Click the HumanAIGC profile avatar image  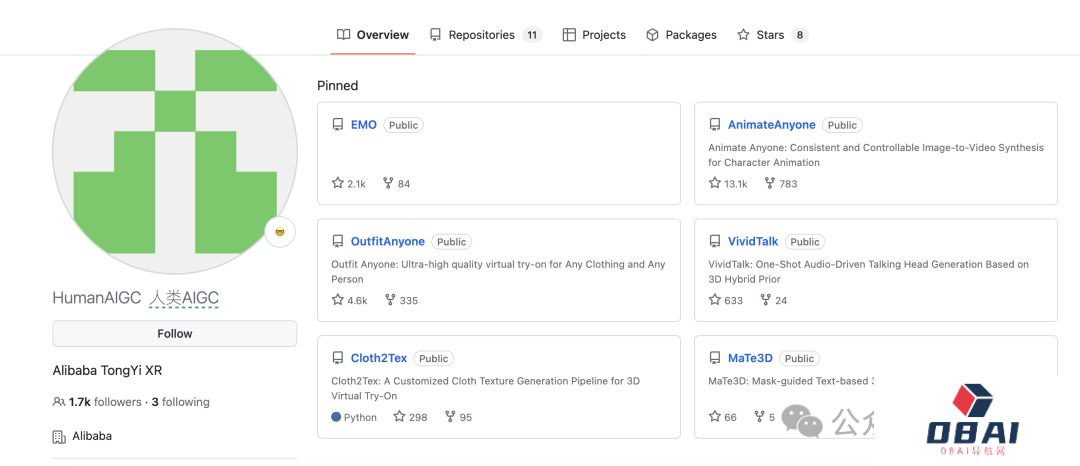click(x=175, y=151)
